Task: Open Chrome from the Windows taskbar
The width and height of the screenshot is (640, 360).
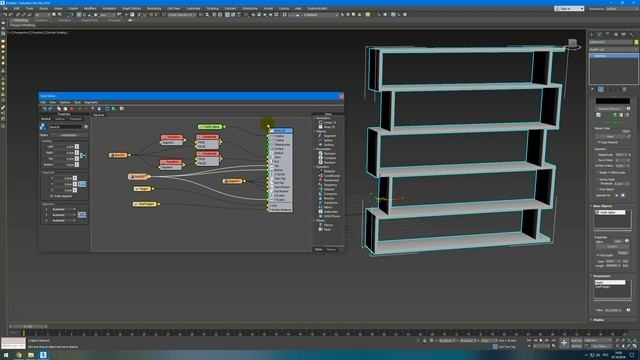Action: 19,355
